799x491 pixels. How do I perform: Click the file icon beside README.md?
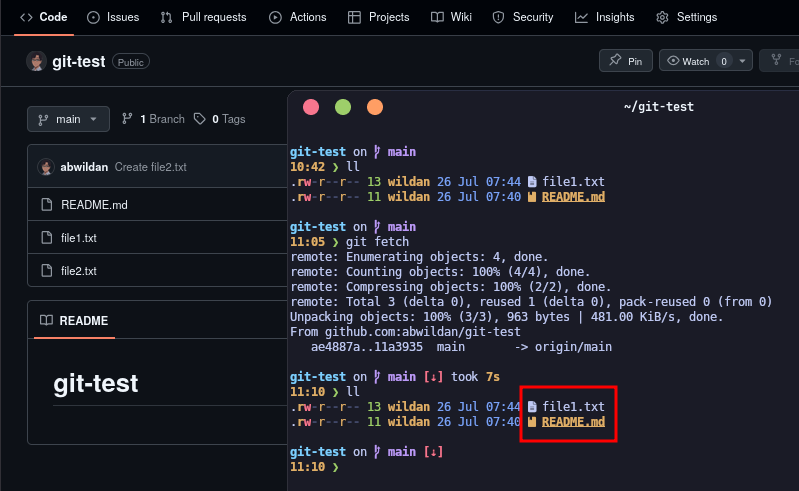(46, 205)
